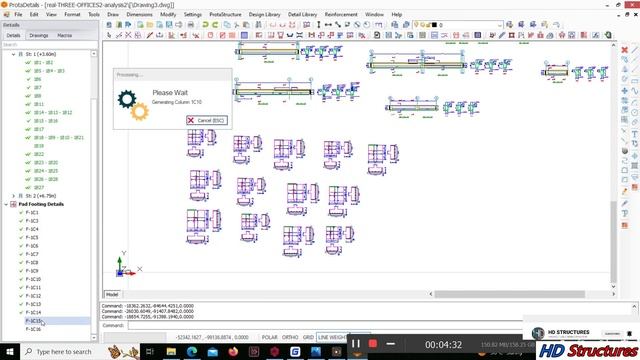Open the Design Library menu

point(264,14)
